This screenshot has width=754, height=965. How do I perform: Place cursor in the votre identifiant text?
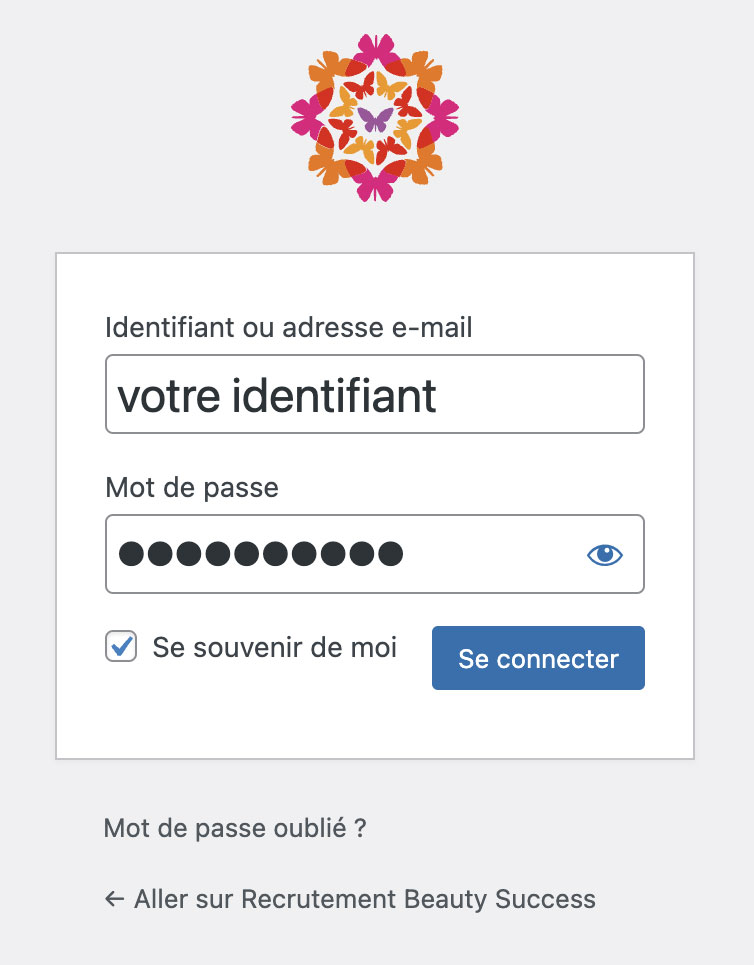277,396
